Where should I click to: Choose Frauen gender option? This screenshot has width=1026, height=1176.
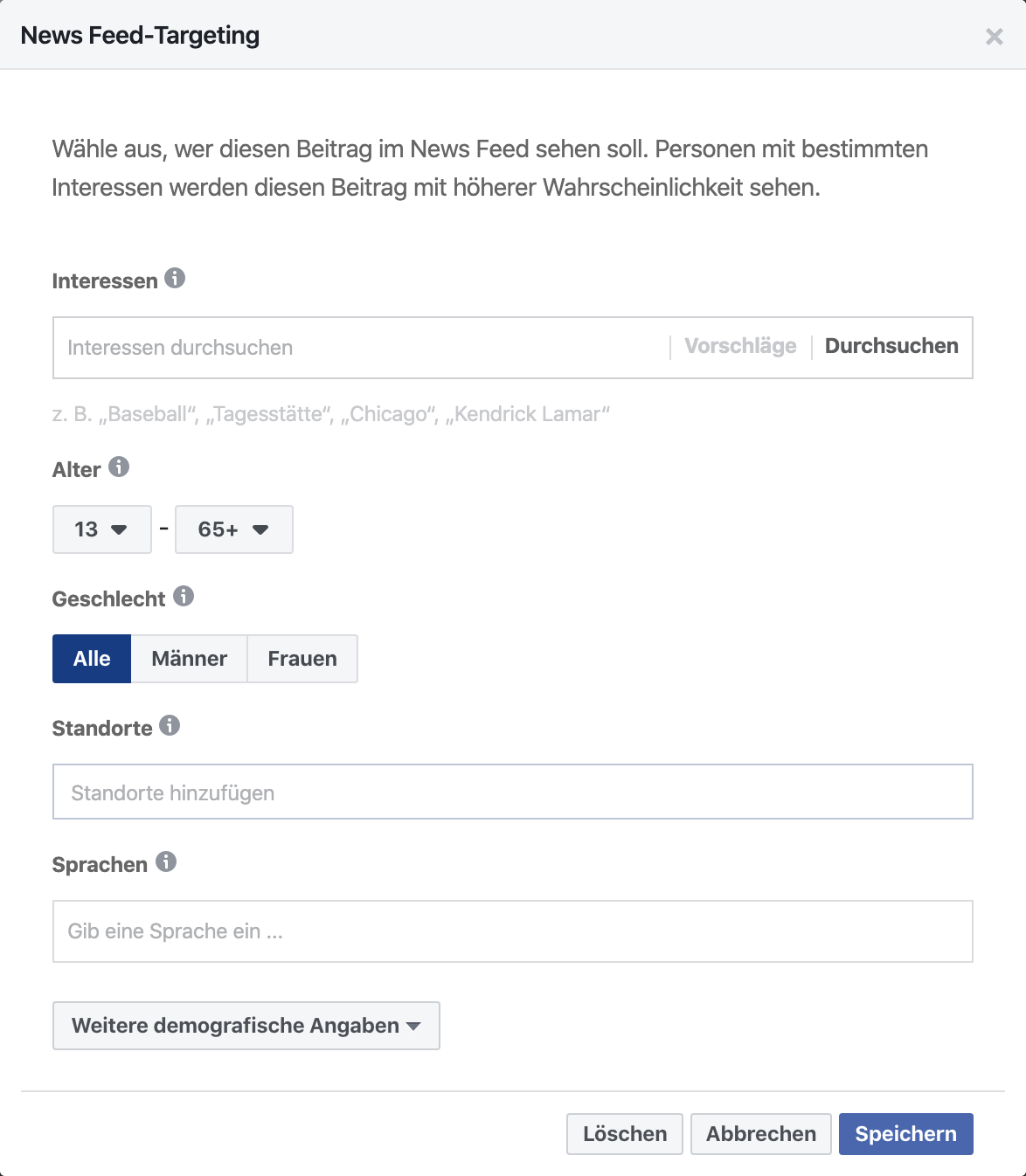point(302,659)
